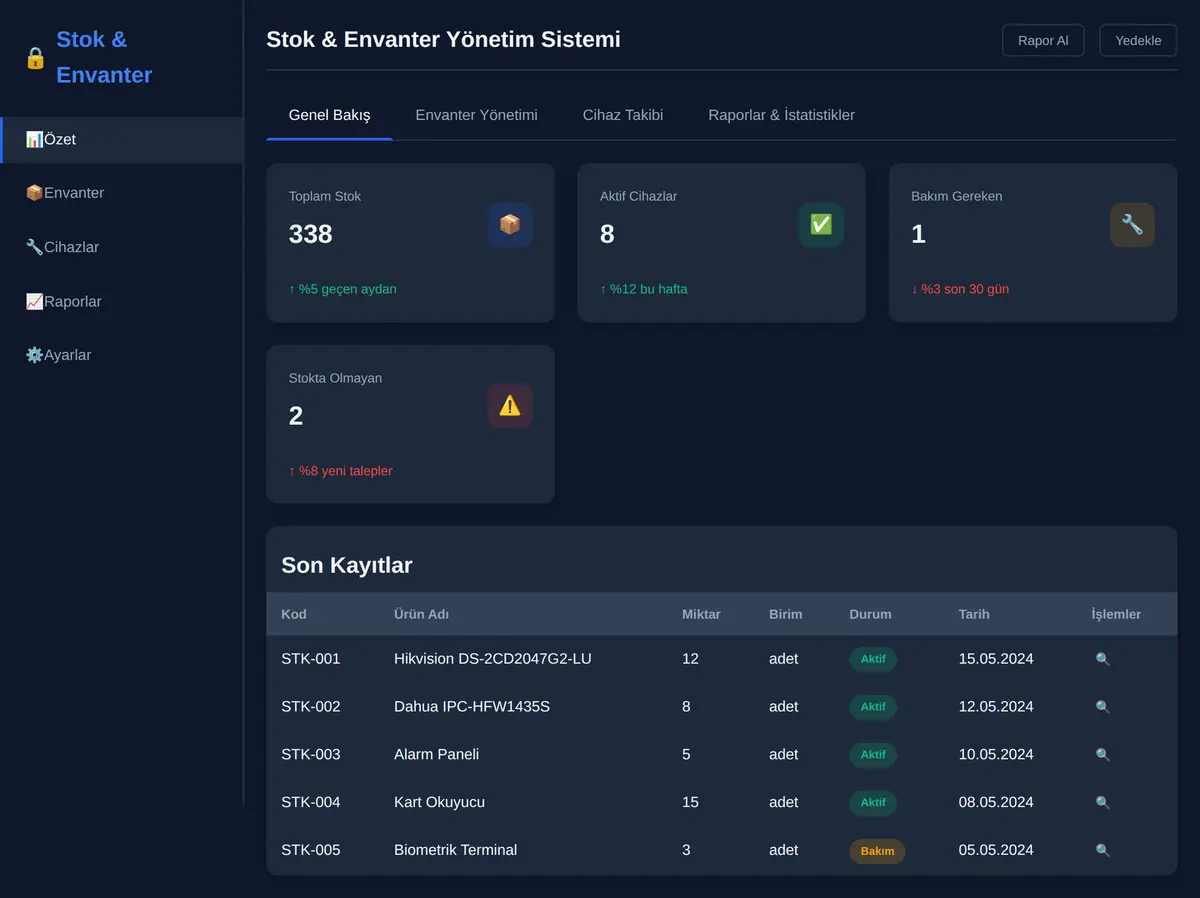Click the Kod column header
The height and width of the screenshot is (898, 1200).
[294, 614]
